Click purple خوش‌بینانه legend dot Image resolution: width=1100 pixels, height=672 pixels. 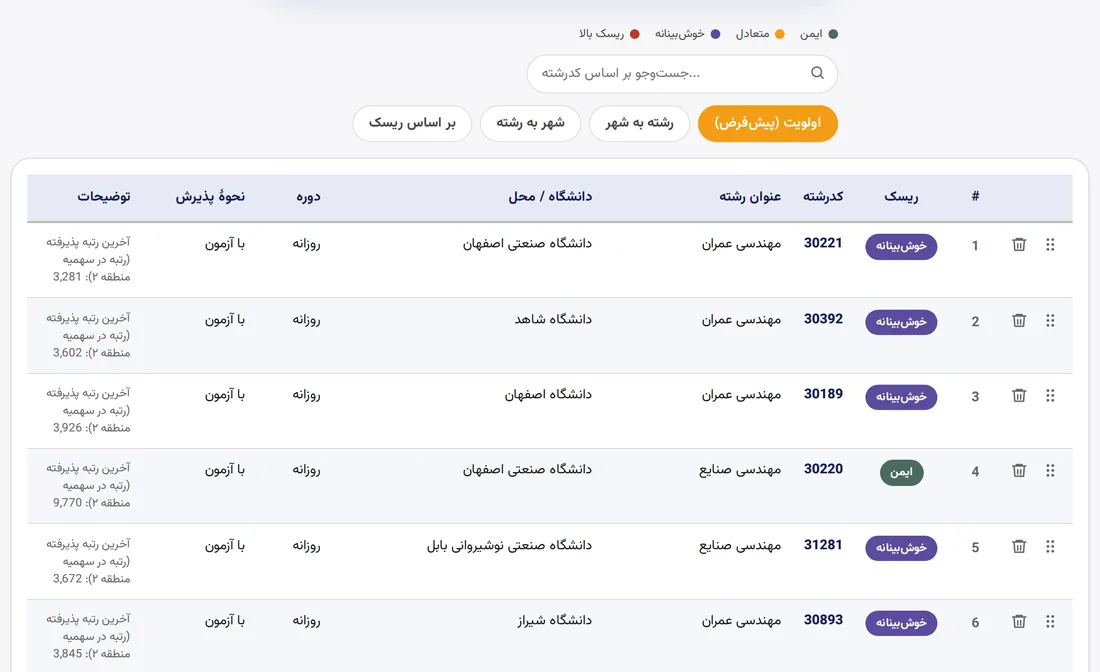coord(715,34)
